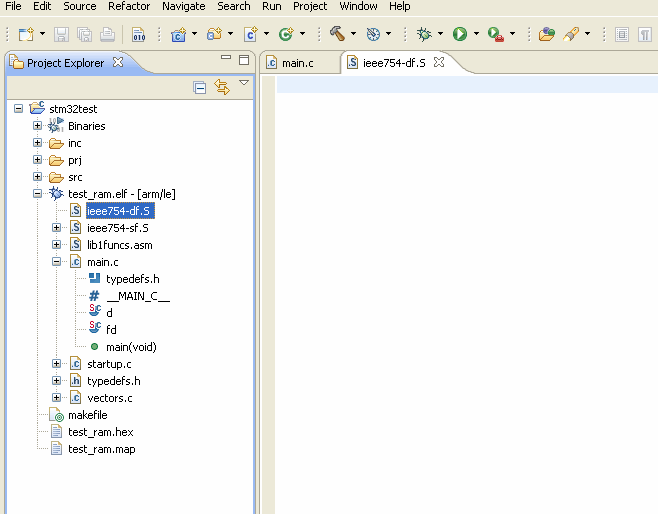
Task: Click the Debug bug icon
Action: point(424,34)
